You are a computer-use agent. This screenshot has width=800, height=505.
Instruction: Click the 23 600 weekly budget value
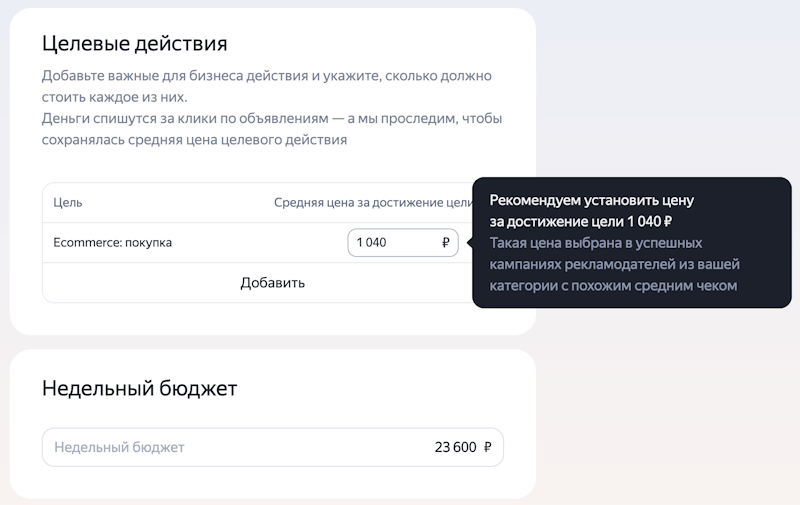[x=455, y=447]
